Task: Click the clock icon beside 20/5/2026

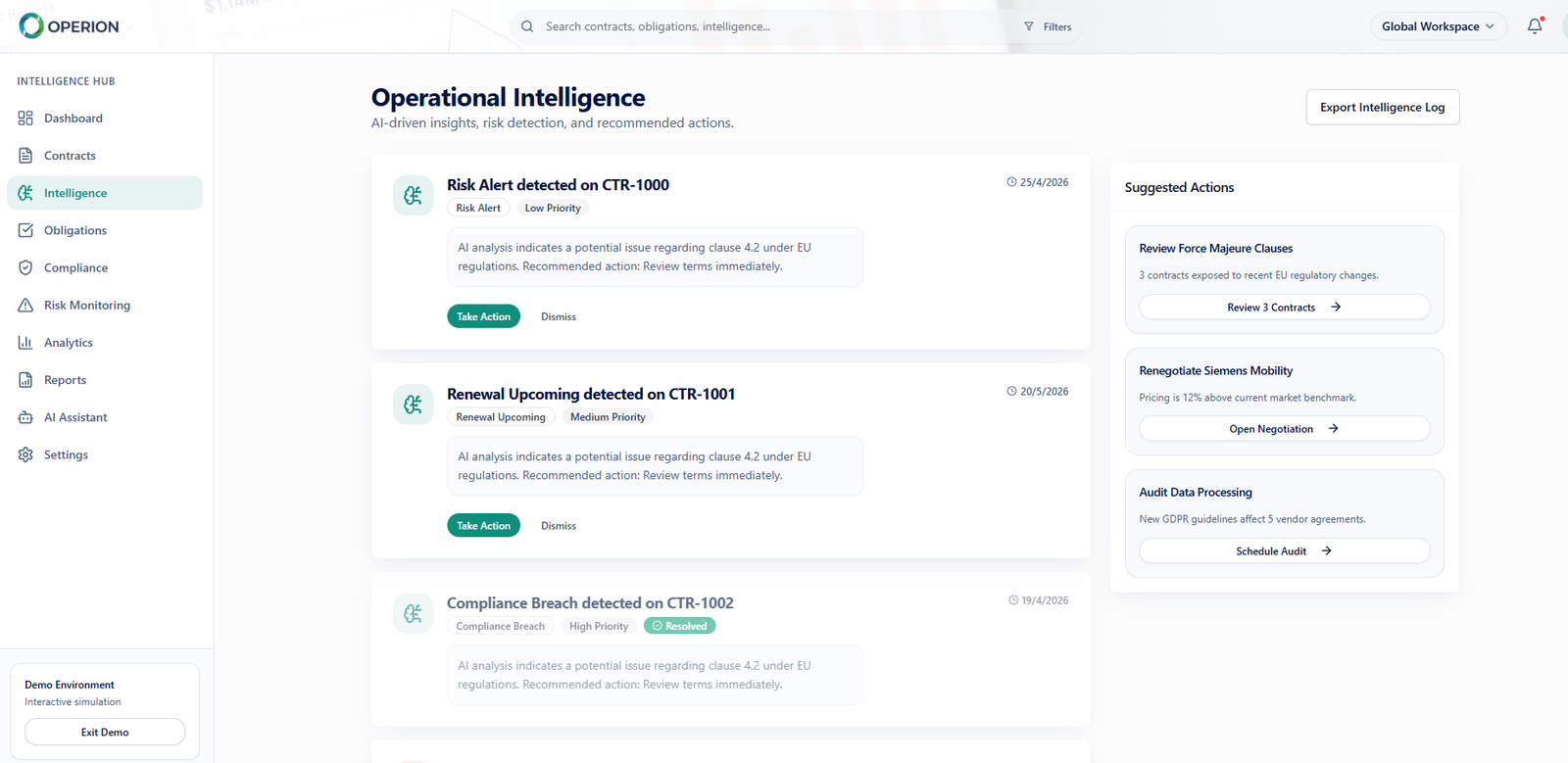Action: point(1011,391)
